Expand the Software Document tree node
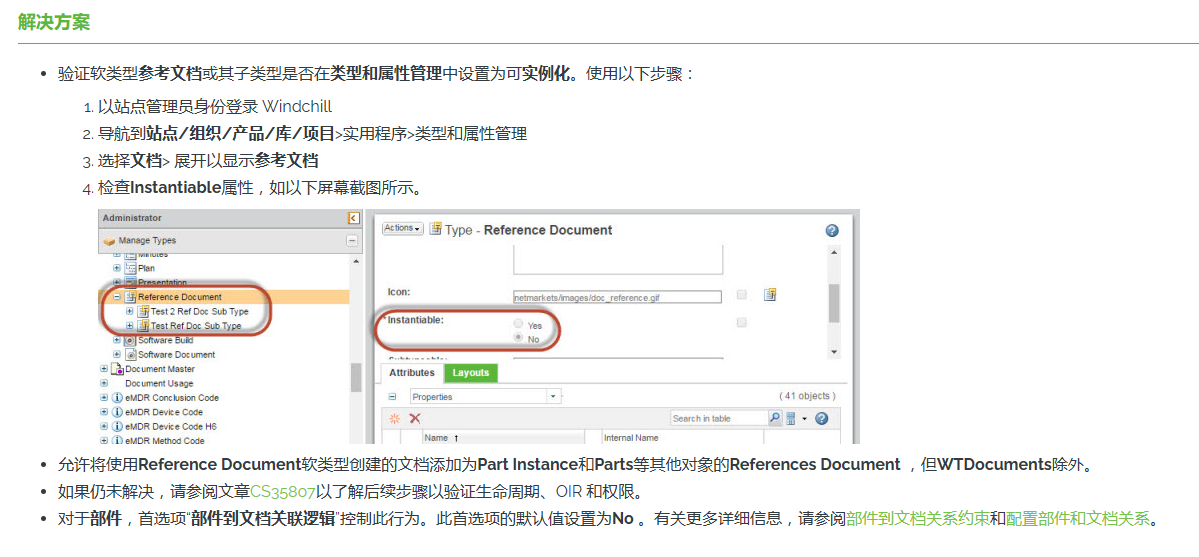 coord(117,354)
